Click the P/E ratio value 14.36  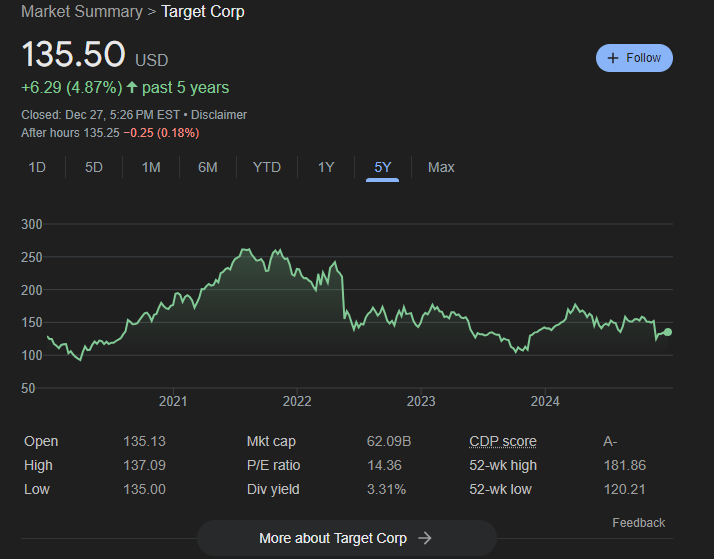click(384, 465)
